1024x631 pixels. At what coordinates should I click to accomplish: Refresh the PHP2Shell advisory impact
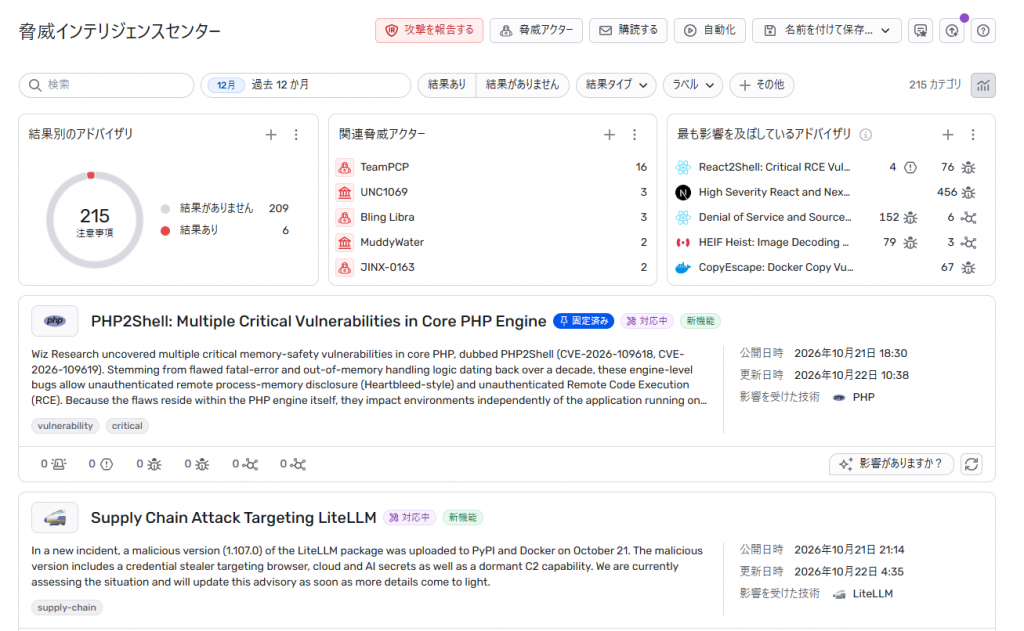(x=972, y=464)
